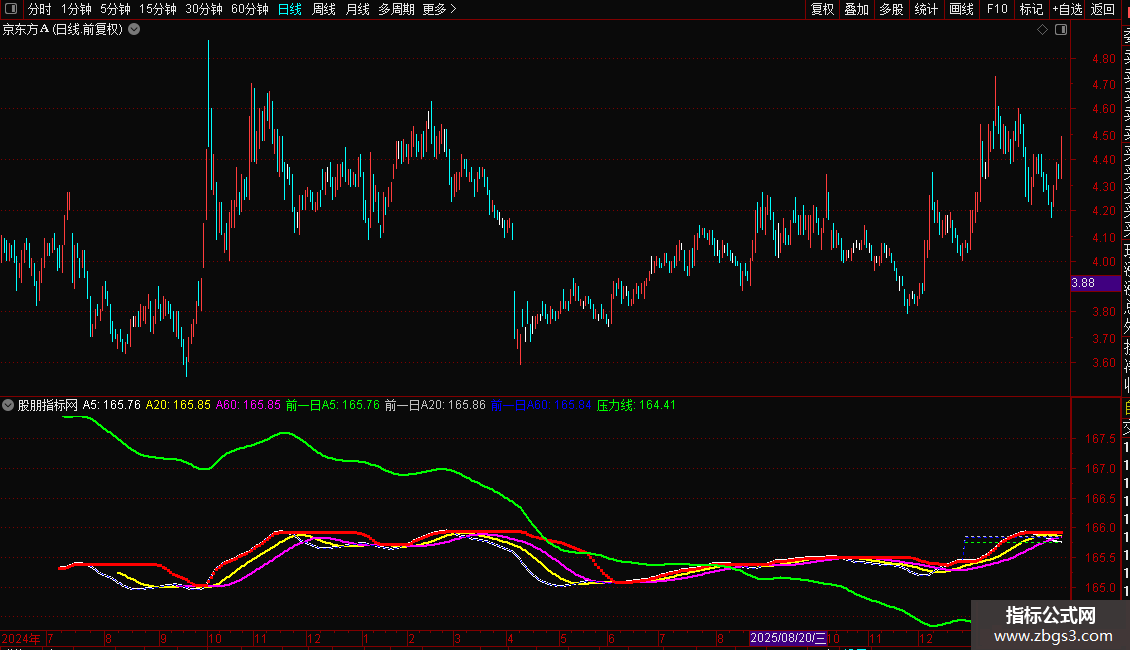Click the A60: 165.85 value
The height and width of the screenshot is (650, 1130).
(248, 405)
